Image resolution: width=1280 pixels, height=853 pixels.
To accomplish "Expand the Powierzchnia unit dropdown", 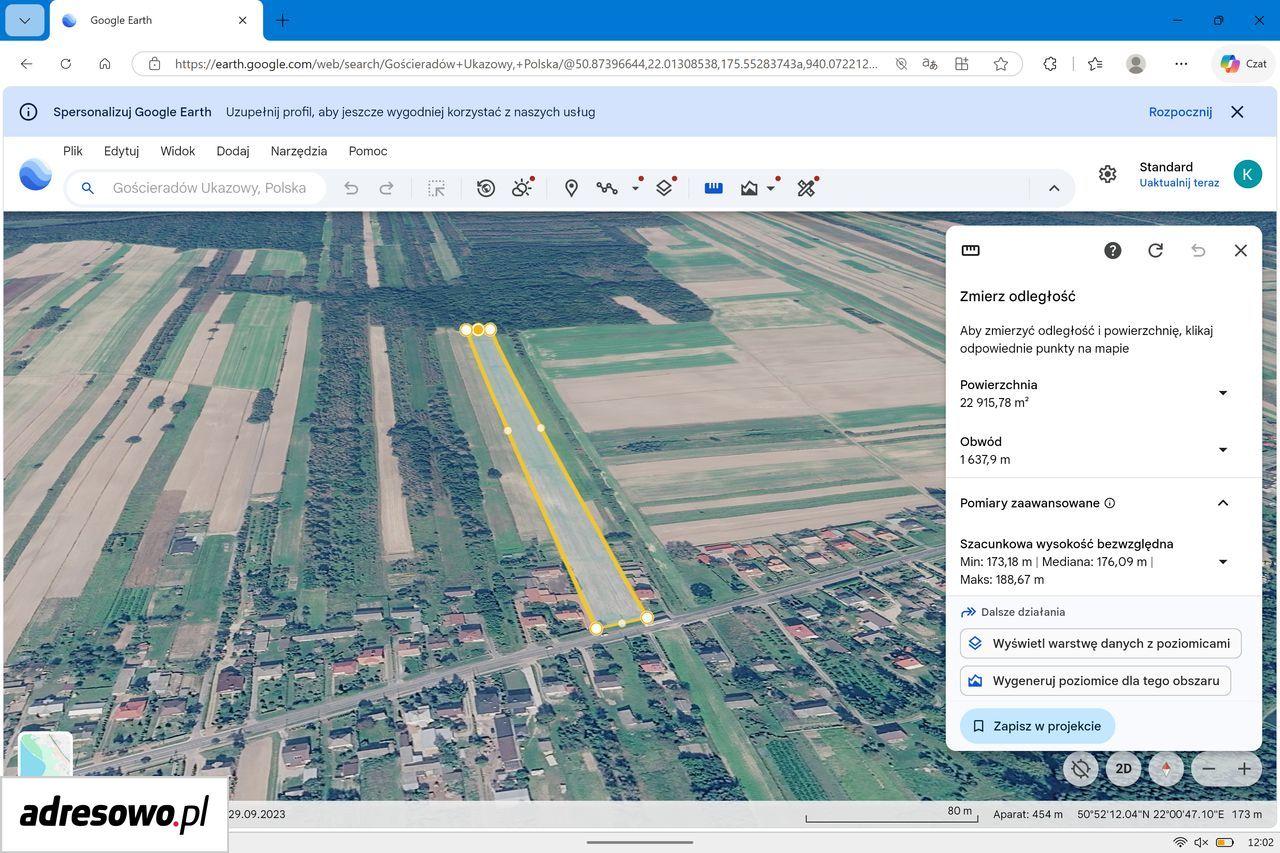I will click(x=1222, y=393).
